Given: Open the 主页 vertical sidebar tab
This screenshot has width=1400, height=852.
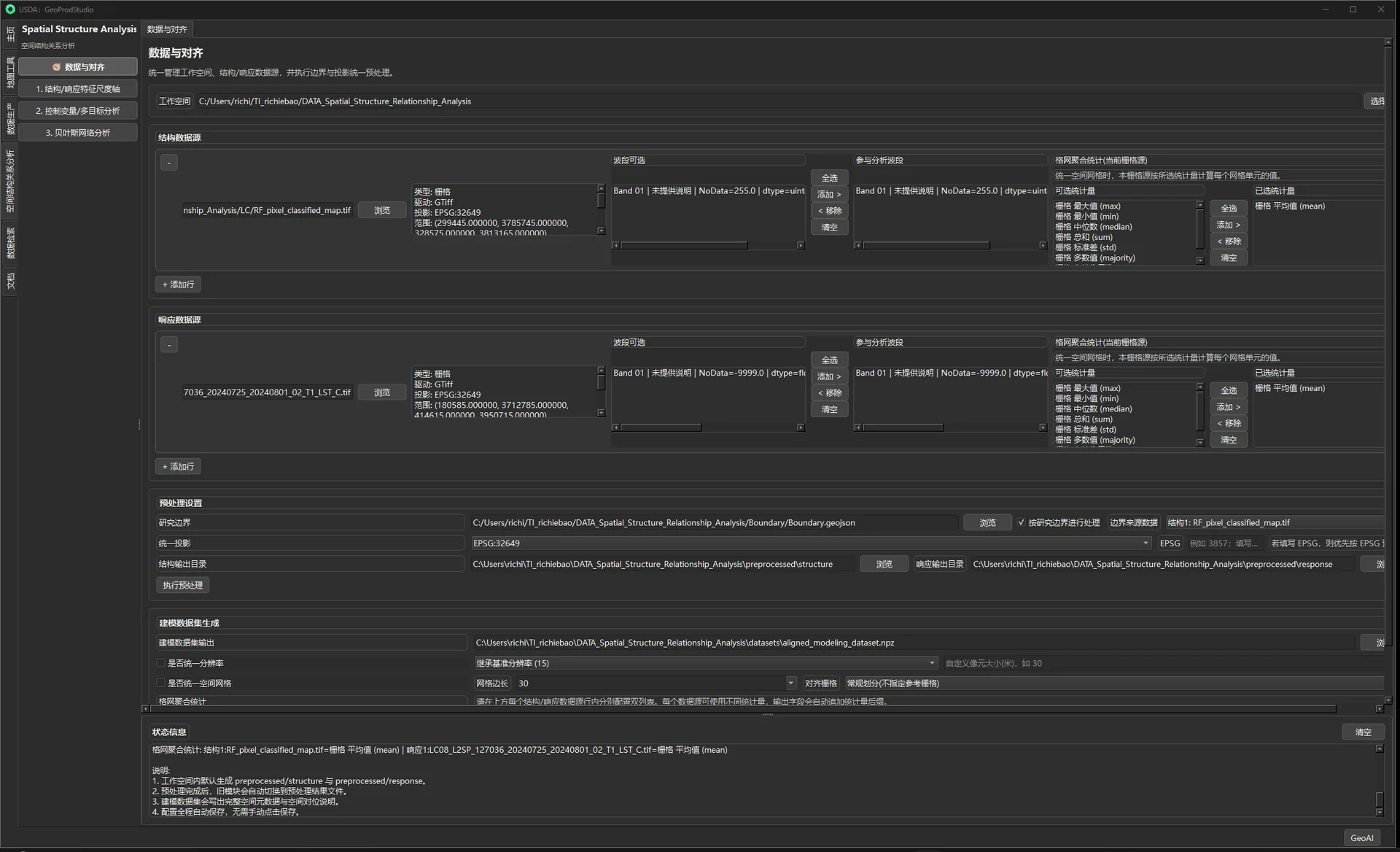Looking at the screenshot, I should tap(10, 34).
